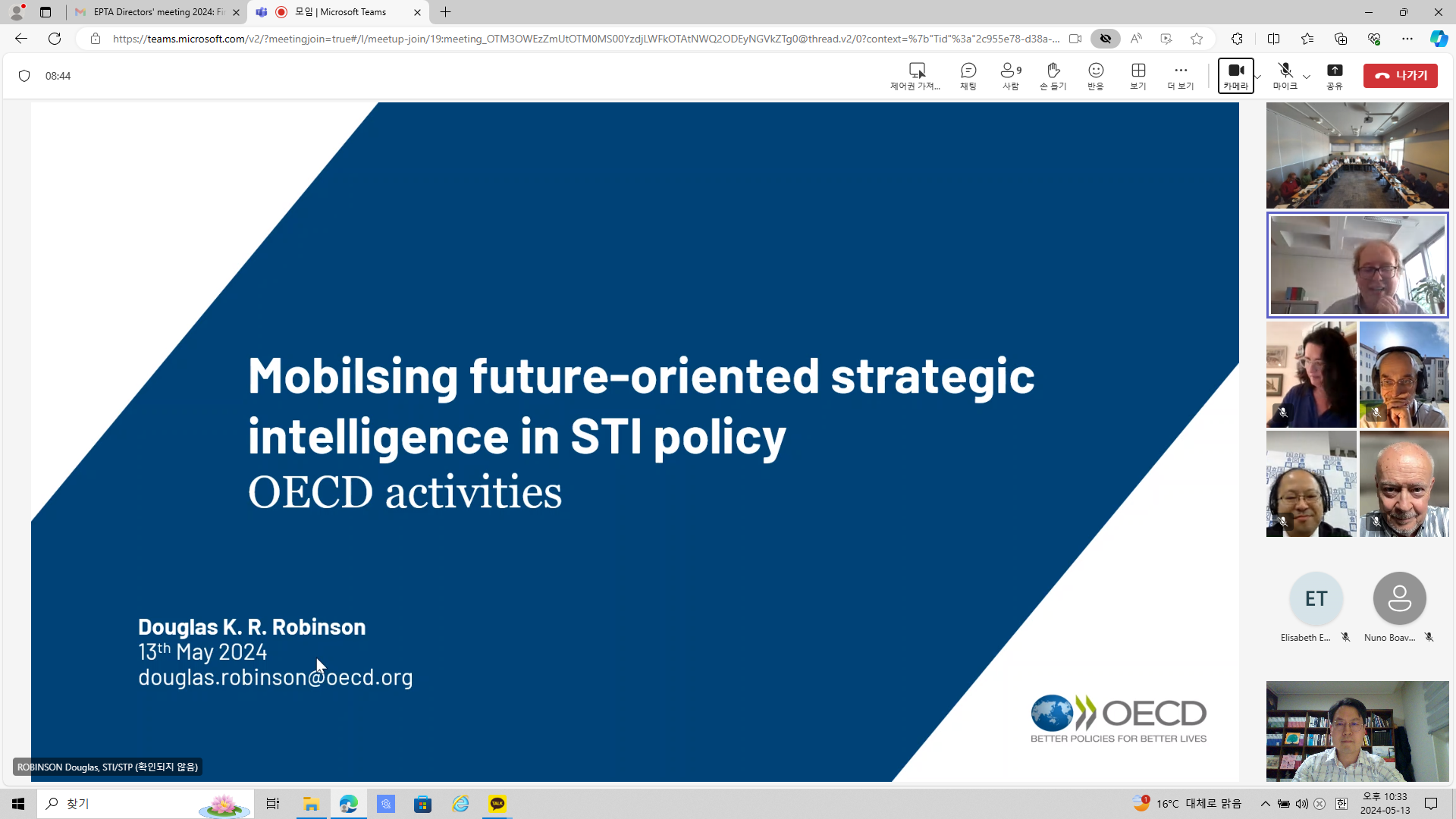Click the address bar URL field
The width and height of the screenshot is (1456, 819).
pyautogui.click(x=585, y=39)
